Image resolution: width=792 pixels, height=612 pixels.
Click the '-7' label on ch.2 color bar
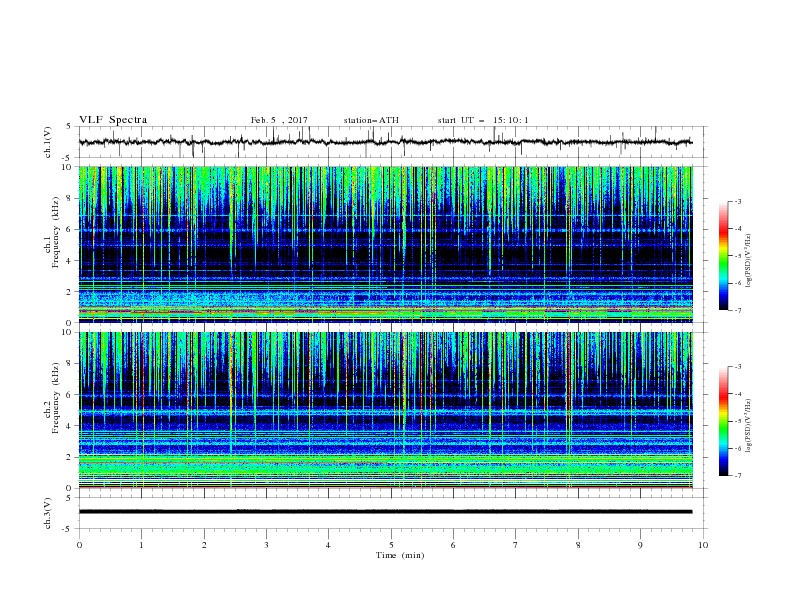737,475
